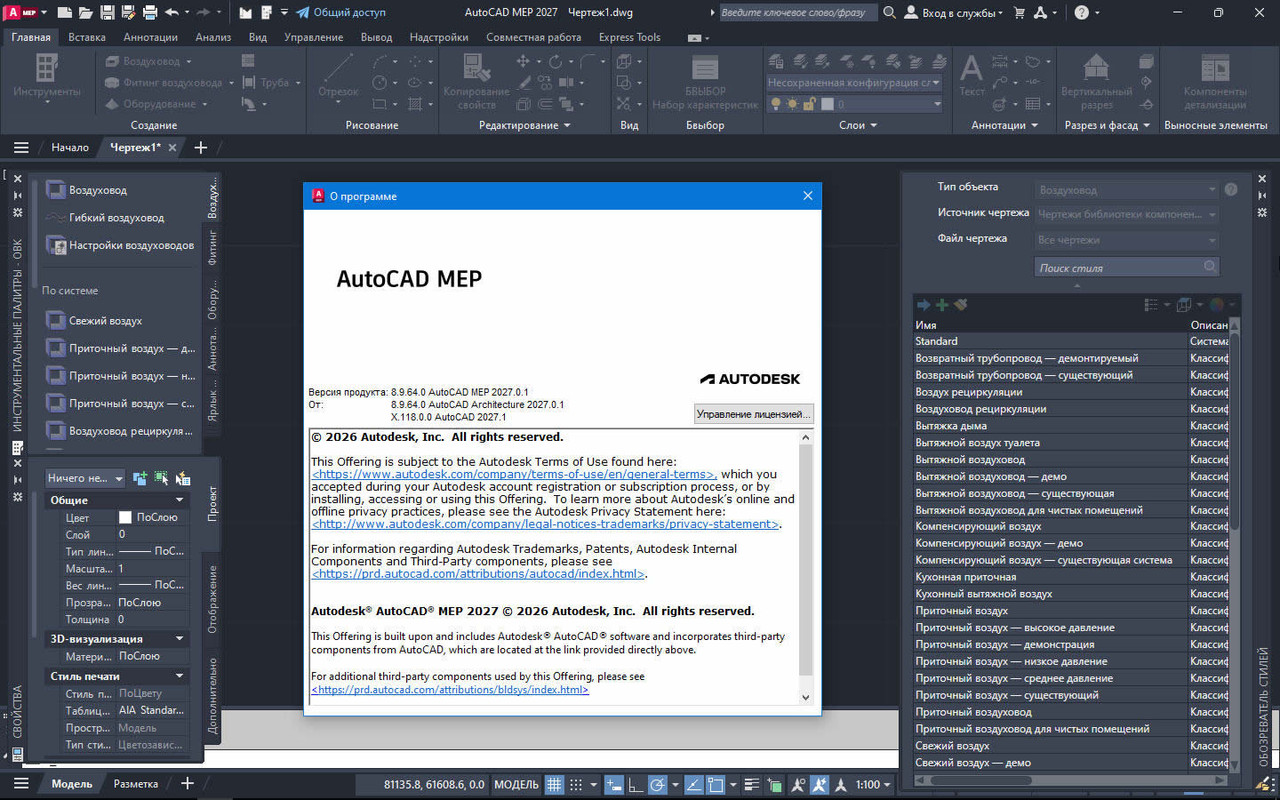This screenshot has width=1280, height=800.
Task: Click the Компоненты детализации tool
Action: pyautogui.click(x=1215, y=82)
